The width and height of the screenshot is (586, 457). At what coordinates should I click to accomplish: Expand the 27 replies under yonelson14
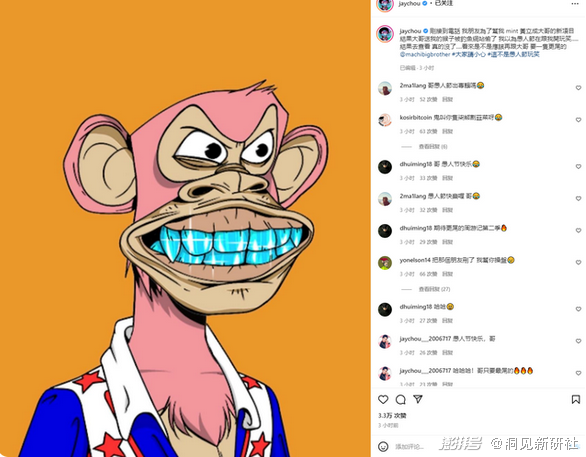pos(434,289)
